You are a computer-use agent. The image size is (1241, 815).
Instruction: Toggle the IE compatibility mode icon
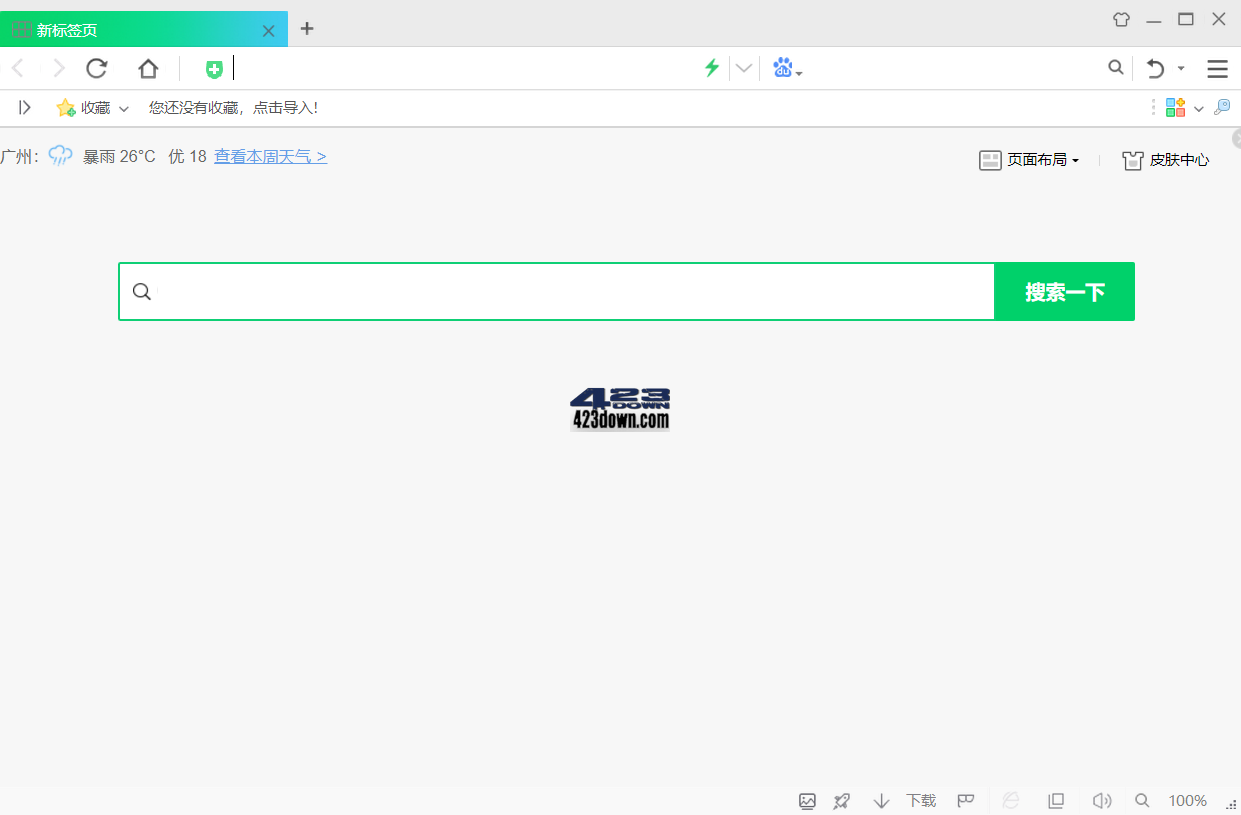(x=1010, y=800)
